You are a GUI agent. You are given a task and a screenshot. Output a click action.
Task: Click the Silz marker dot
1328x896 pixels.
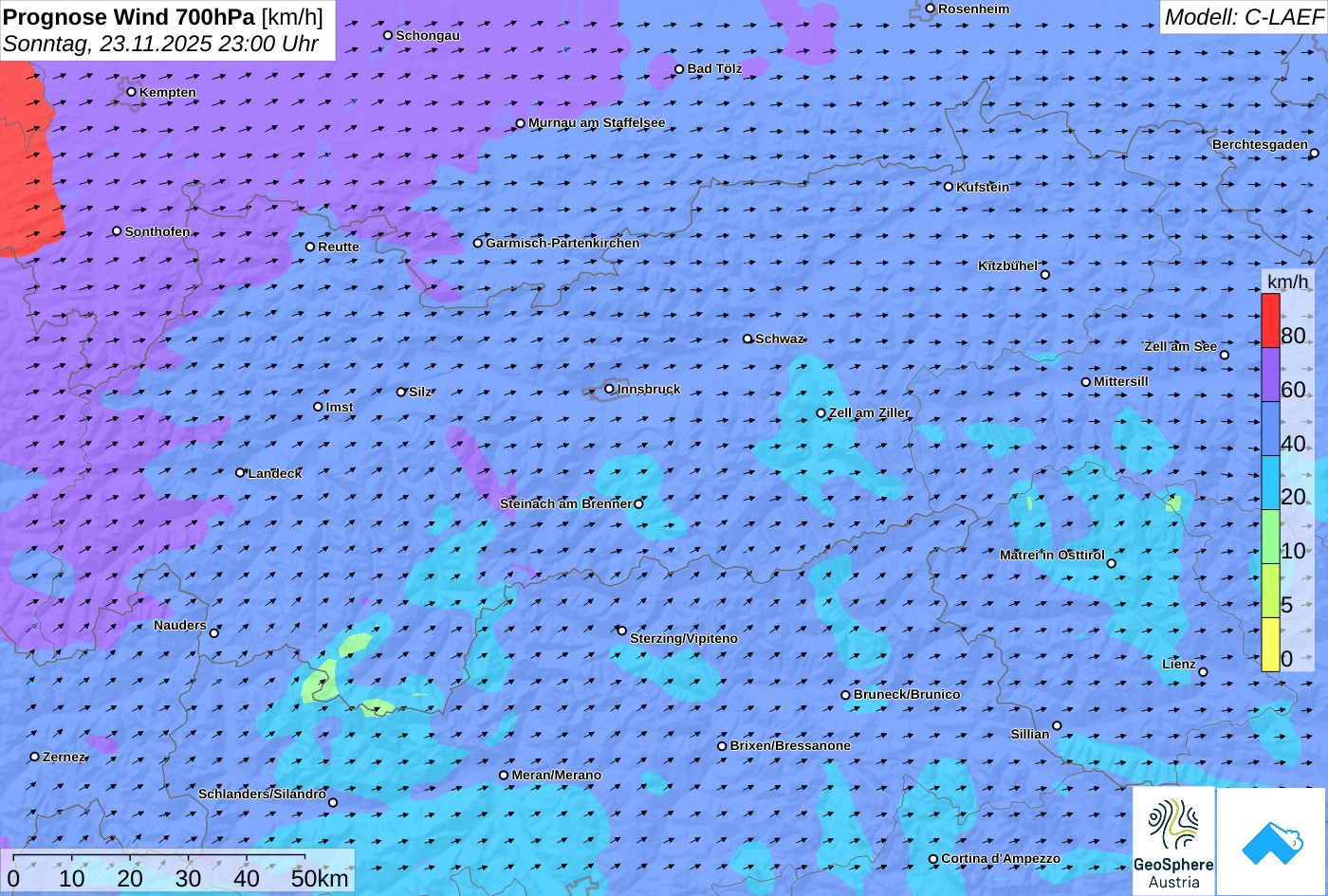click(401, 392)
